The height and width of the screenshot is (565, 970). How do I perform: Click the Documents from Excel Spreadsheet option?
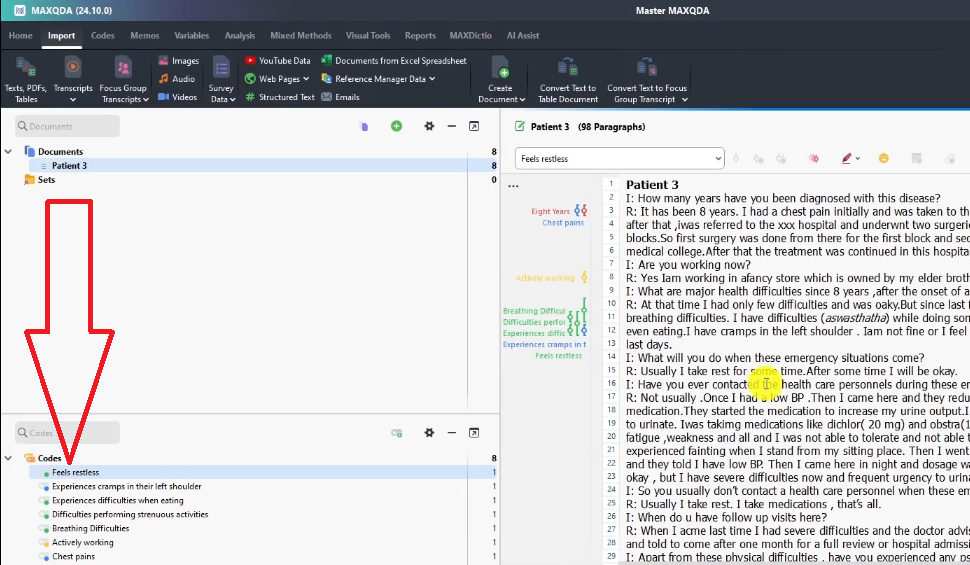(393, 61)
